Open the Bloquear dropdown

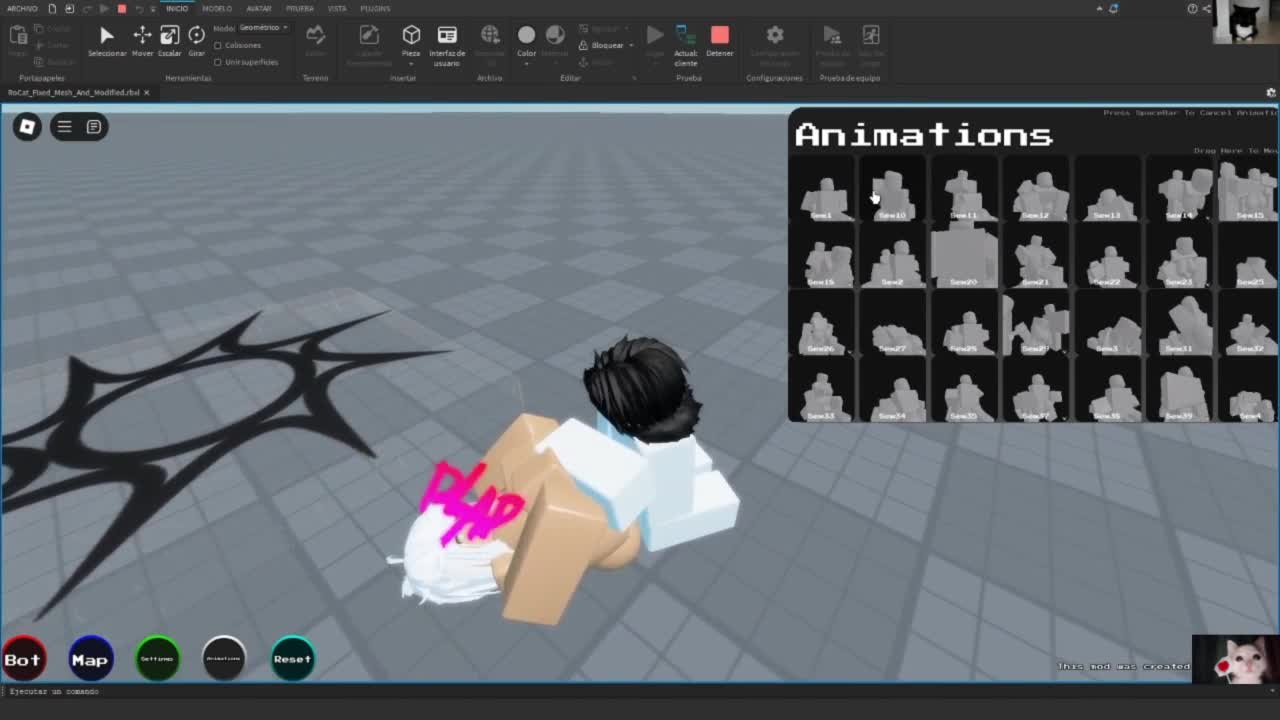coord(609,46)
